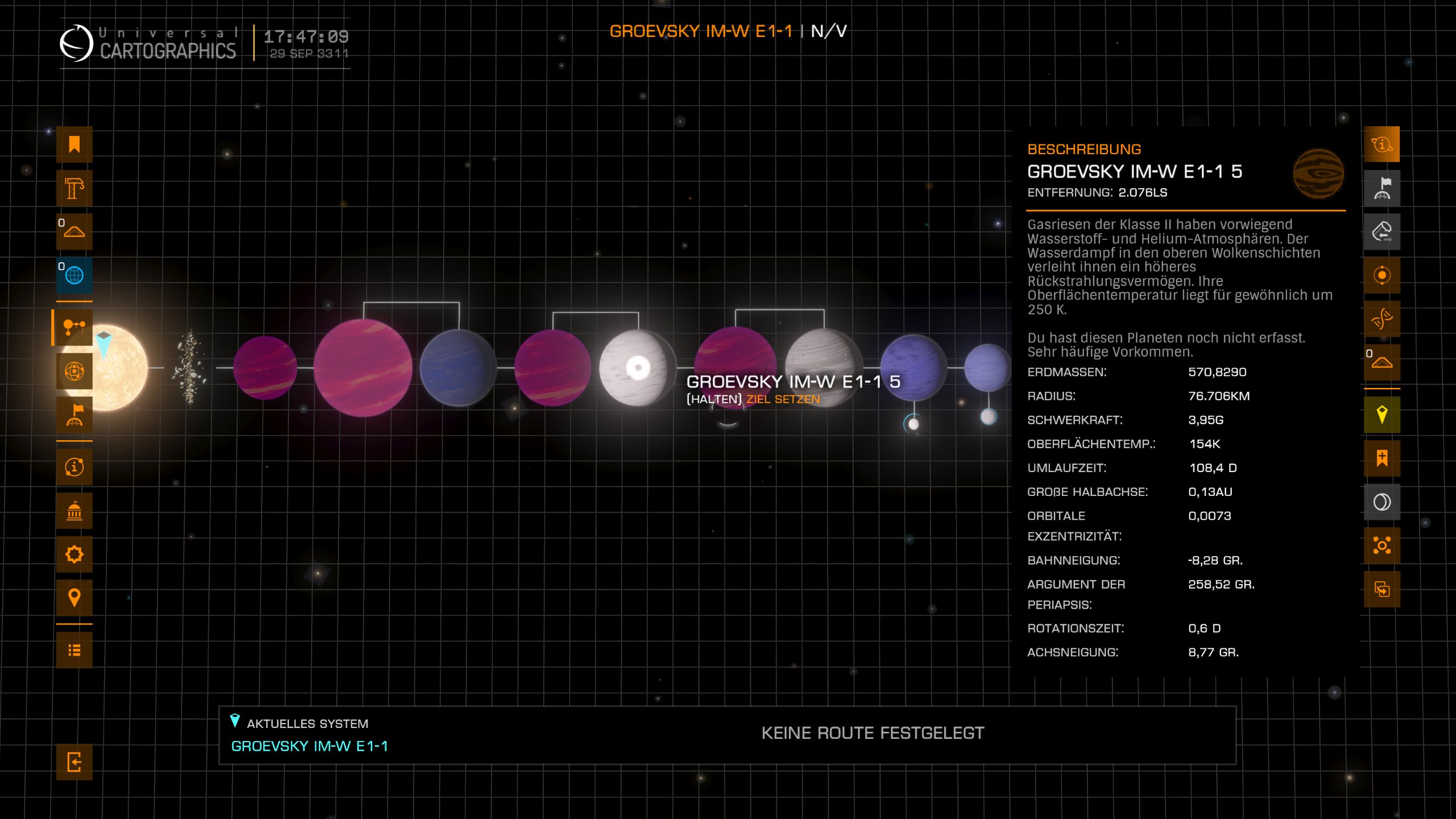
Task: Click the focus on body icon
Action: point(1381,545)
